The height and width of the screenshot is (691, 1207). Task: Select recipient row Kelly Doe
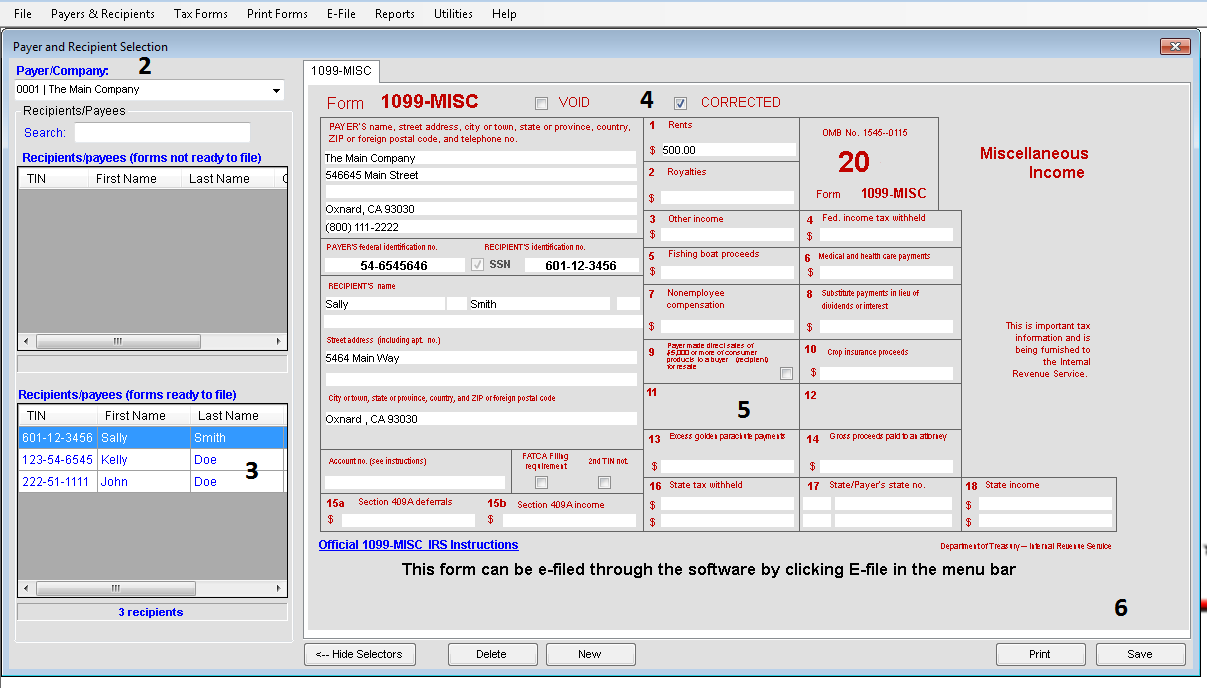152,460
